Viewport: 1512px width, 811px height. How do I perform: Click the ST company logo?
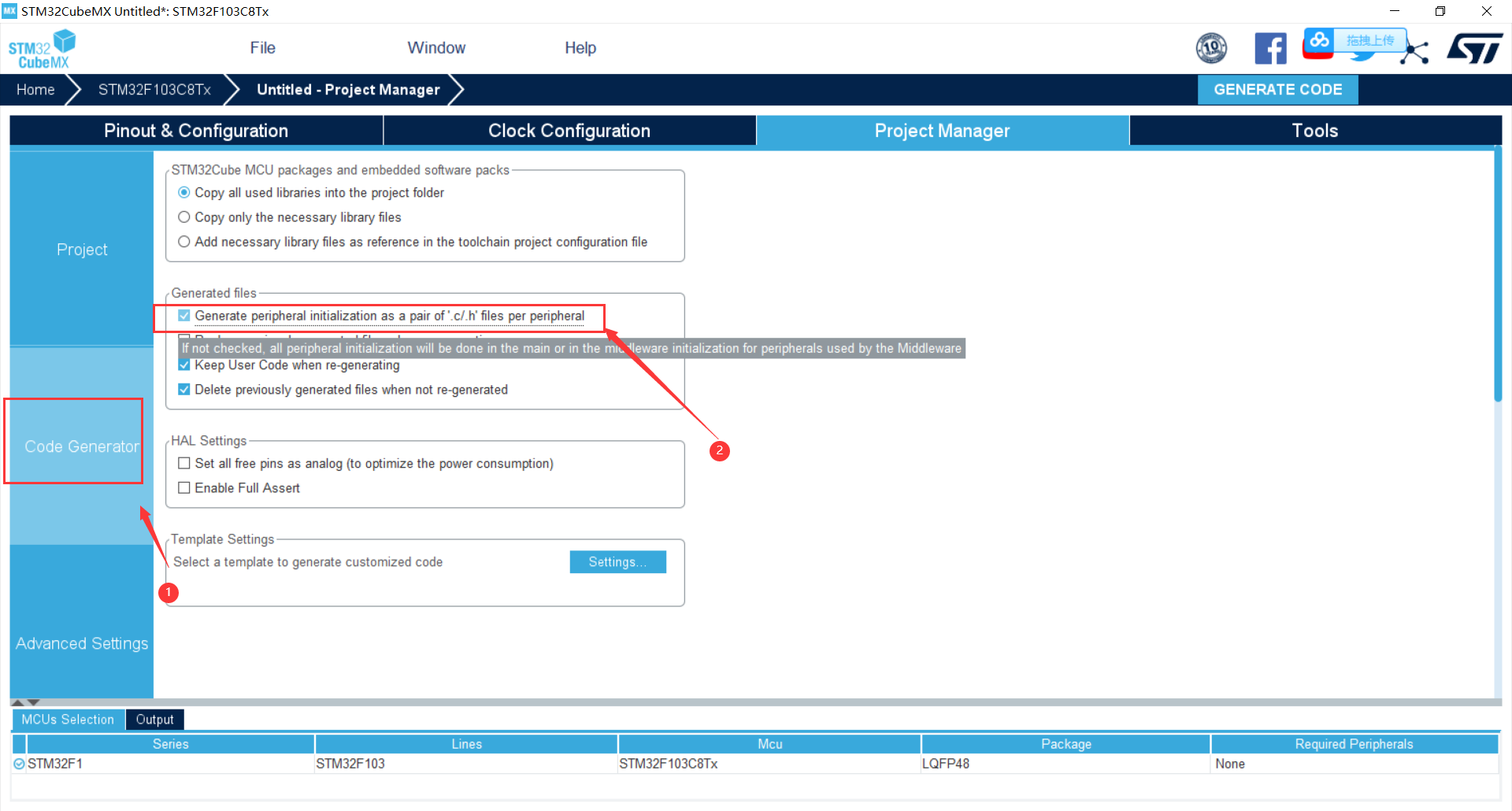1474,48
